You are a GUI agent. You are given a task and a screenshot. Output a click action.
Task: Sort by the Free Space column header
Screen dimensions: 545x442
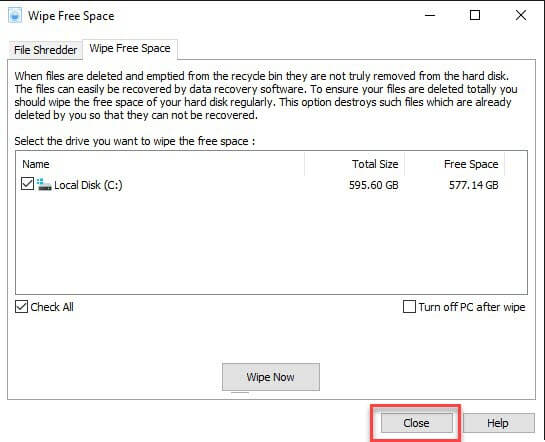(x=455, y=164)
